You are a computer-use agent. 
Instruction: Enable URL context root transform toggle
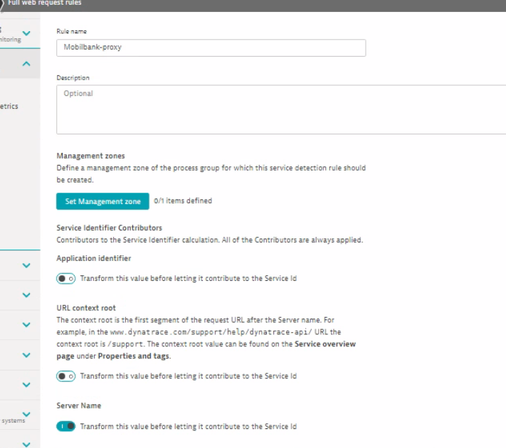[x=66, y=376]
